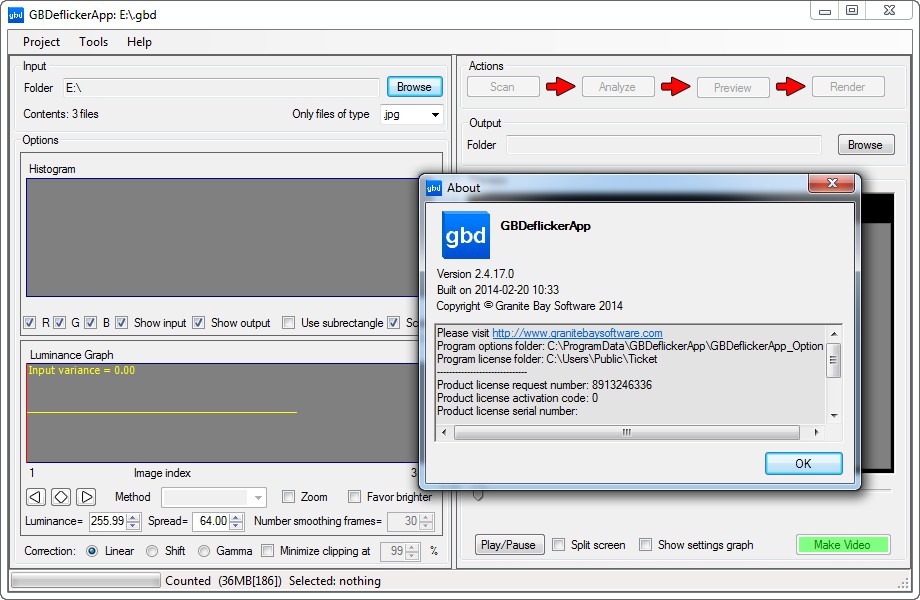920x600 pixels.
Task: Click the Analyze action button
Action: (617, 87)
